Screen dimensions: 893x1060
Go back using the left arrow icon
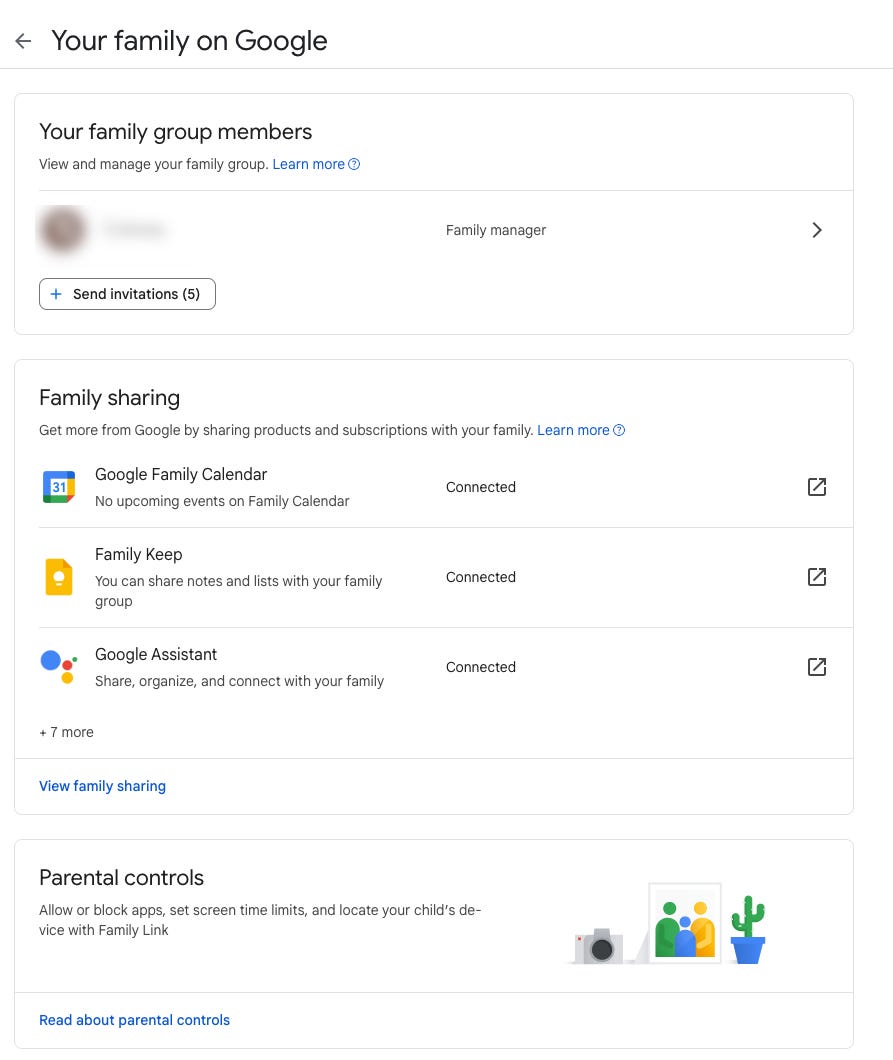click(24, 41)
